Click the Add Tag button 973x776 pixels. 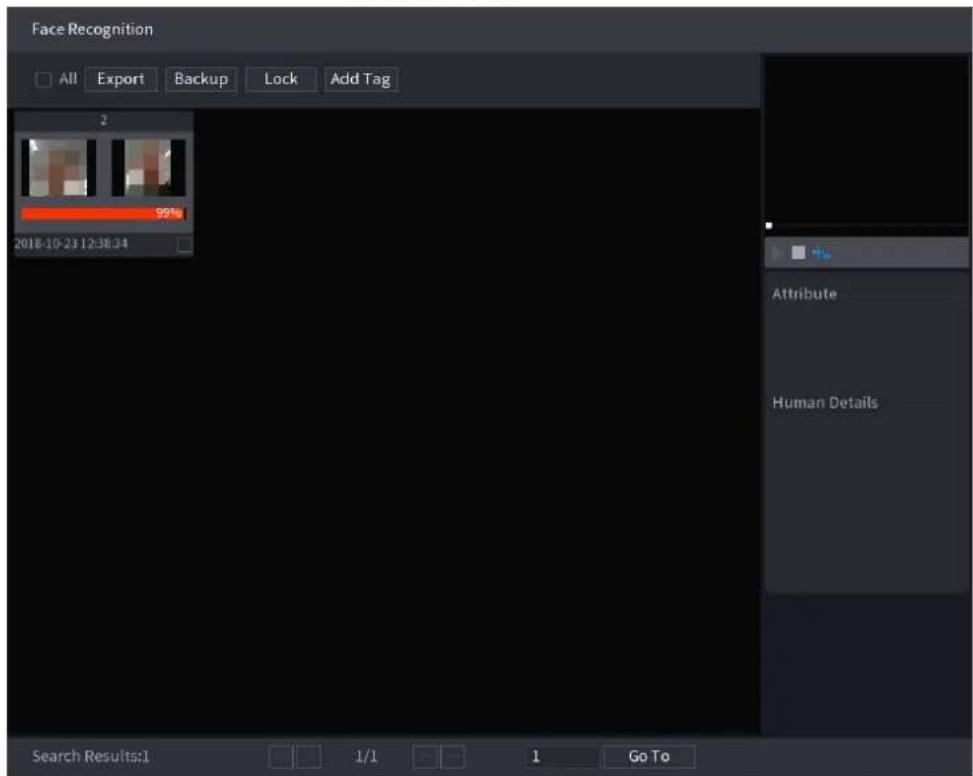361,79
